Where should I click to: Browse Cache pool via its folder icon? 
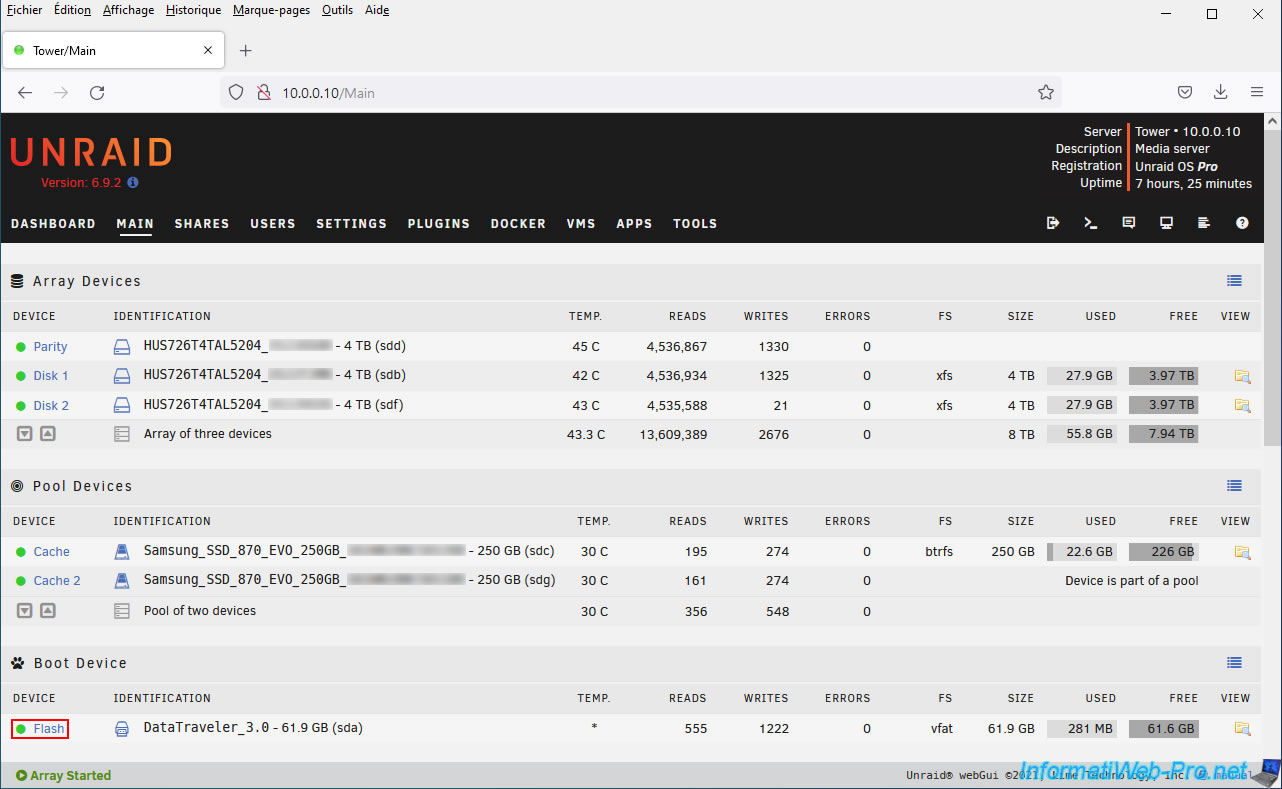click(1242, 552)
